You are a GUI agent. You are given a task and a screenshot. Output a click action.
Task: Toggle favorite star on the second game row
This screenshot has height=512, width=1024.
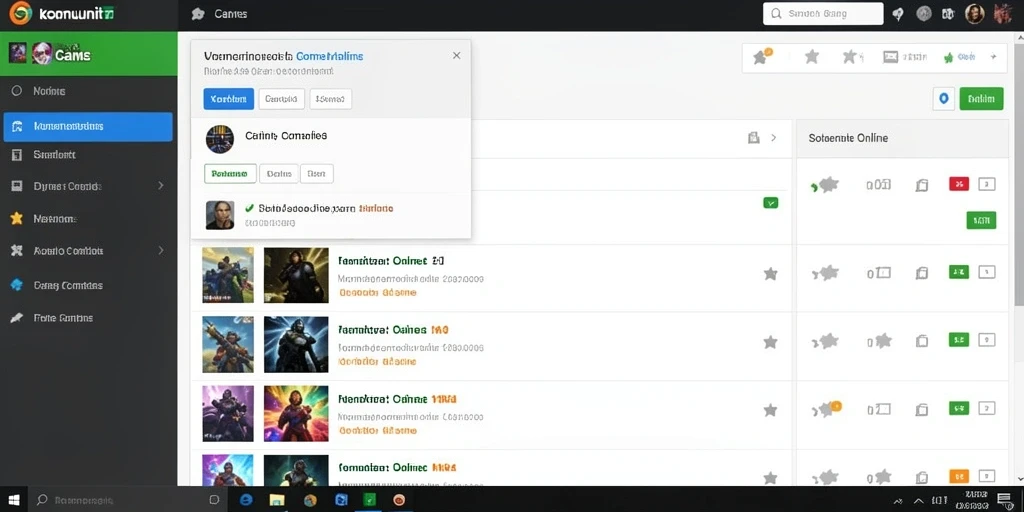point(771,342)
